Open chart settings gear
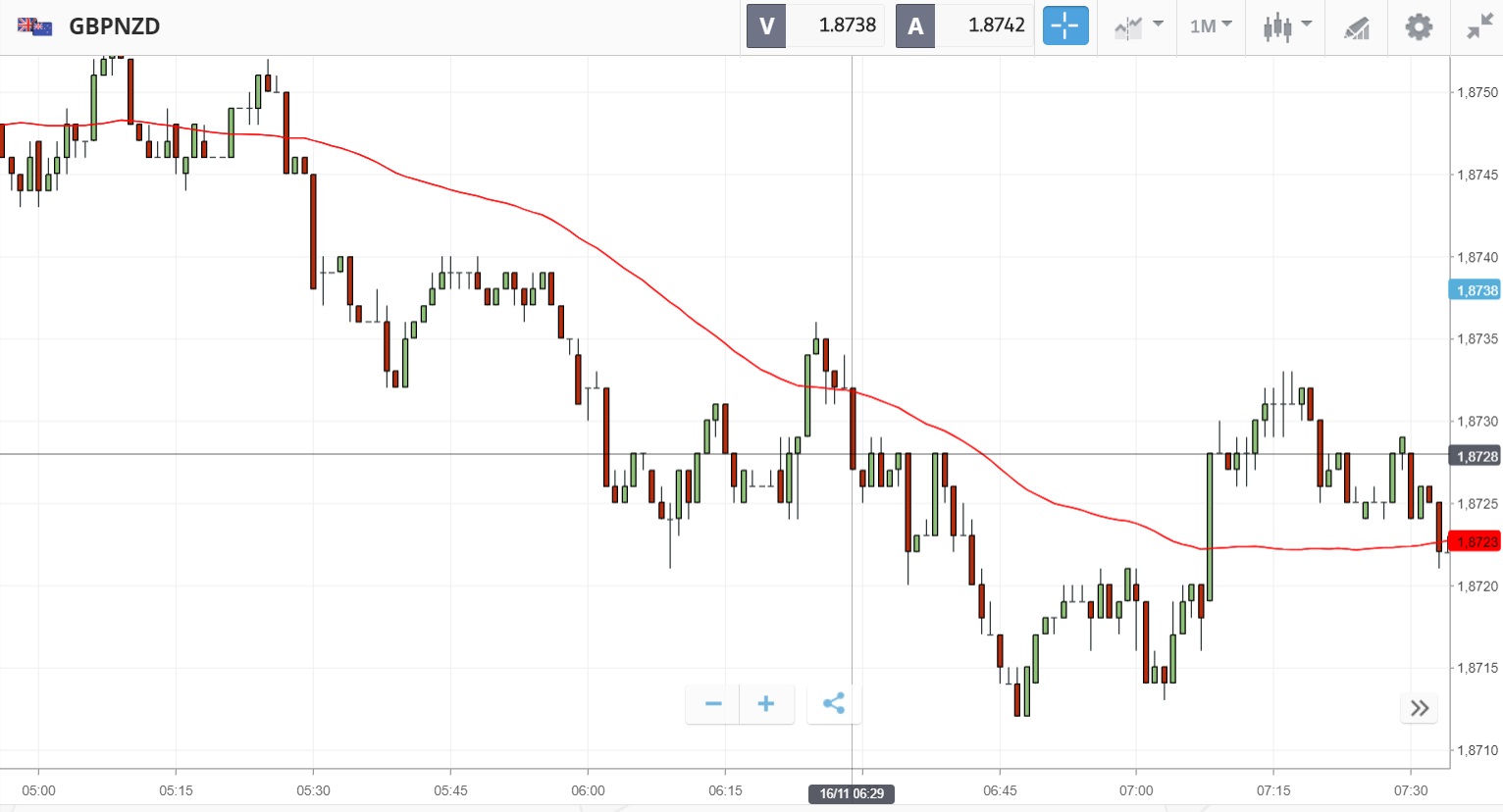The image size is (1503, 812). [x=1419, y=26]
